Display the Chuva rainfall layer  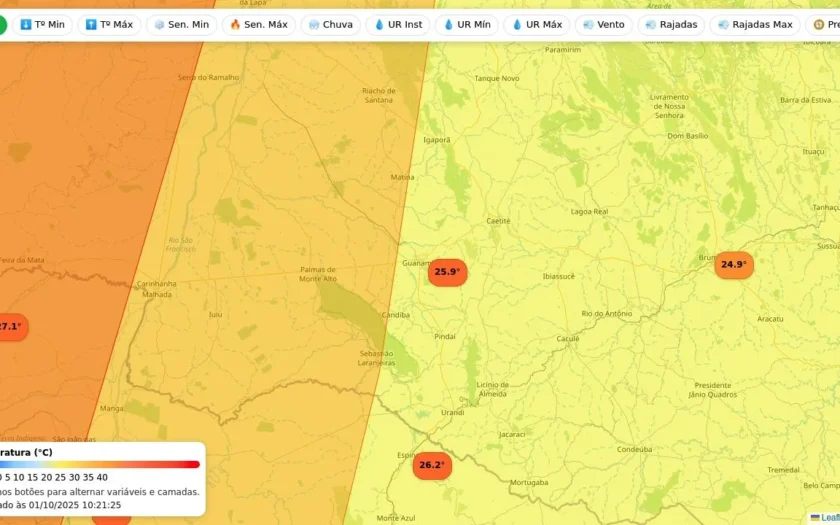click(330, 24)
